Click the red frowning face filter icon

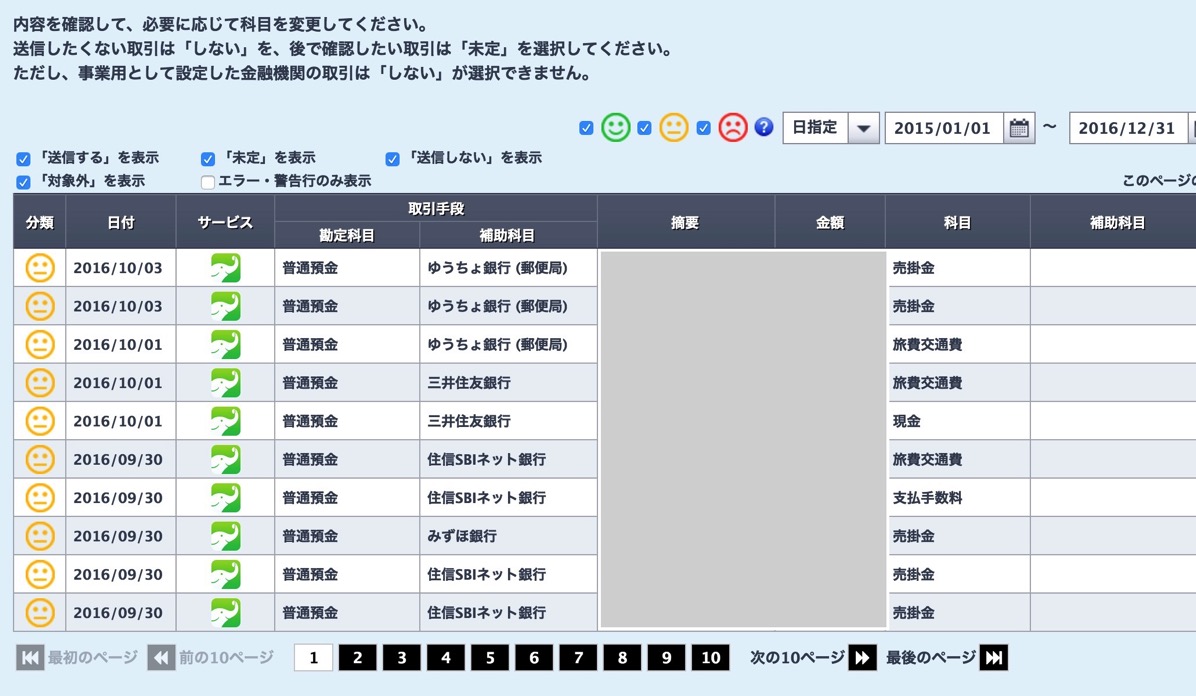click(733, 127)
